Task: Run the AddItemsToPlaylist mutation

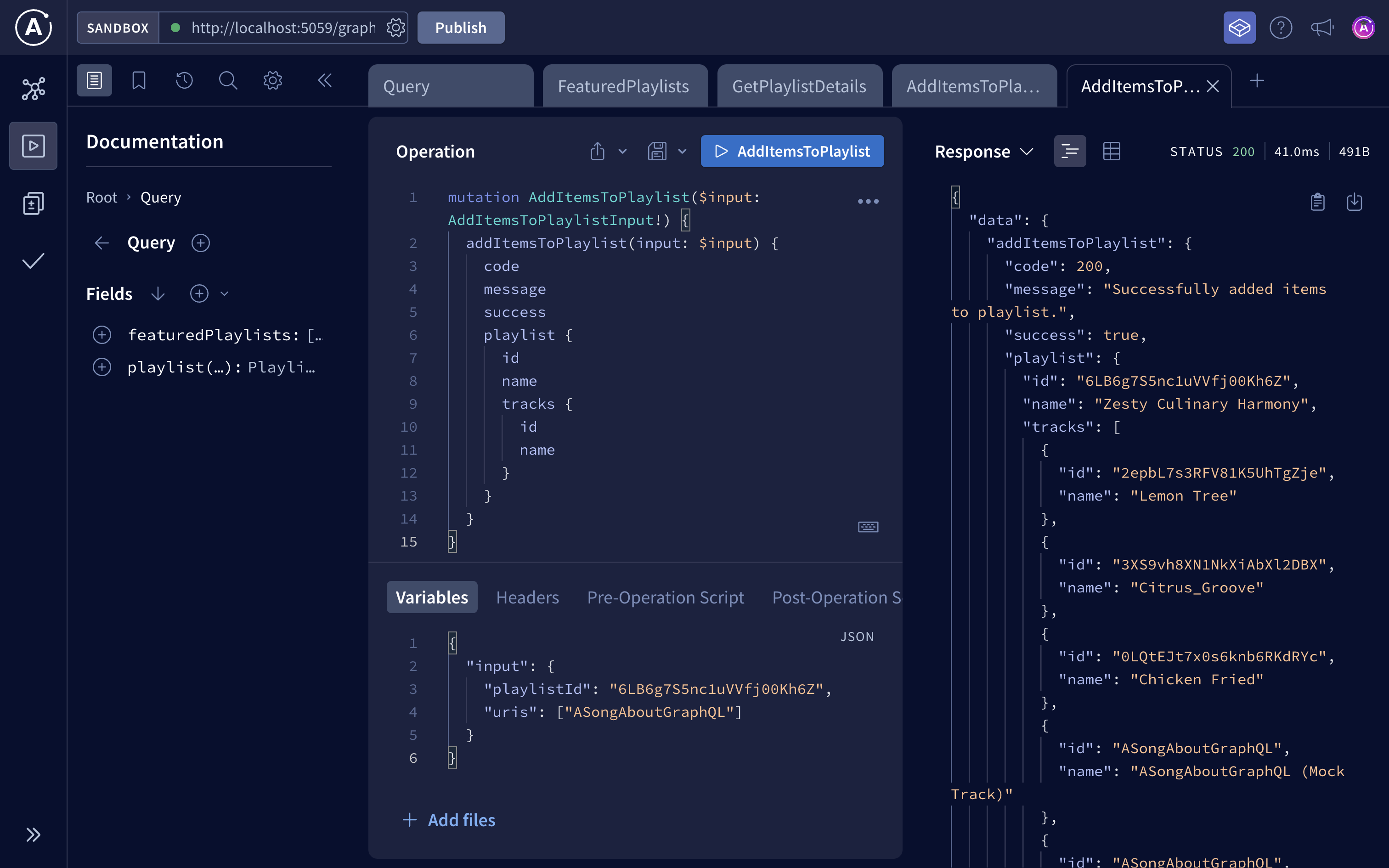Action: [x=792, y=151]
